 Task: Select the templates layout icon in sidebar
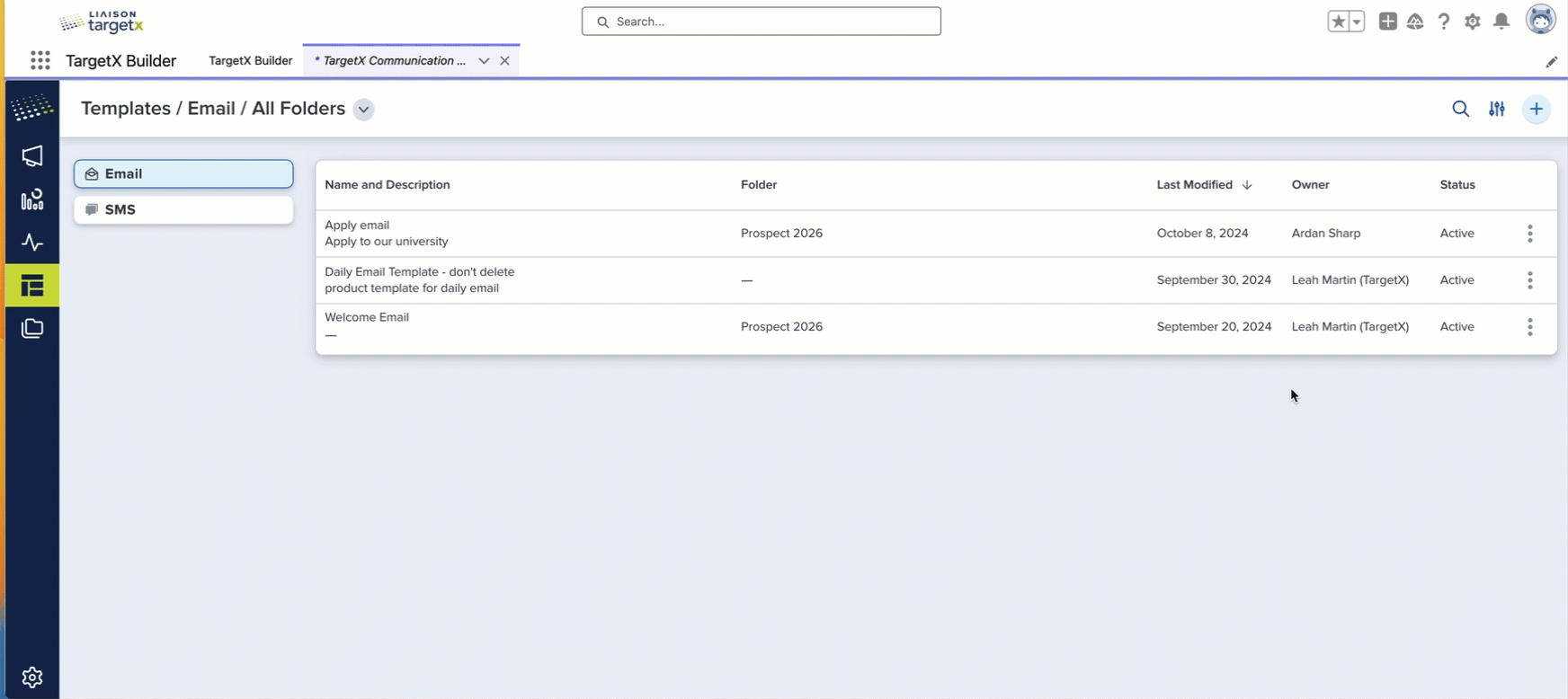32,286
